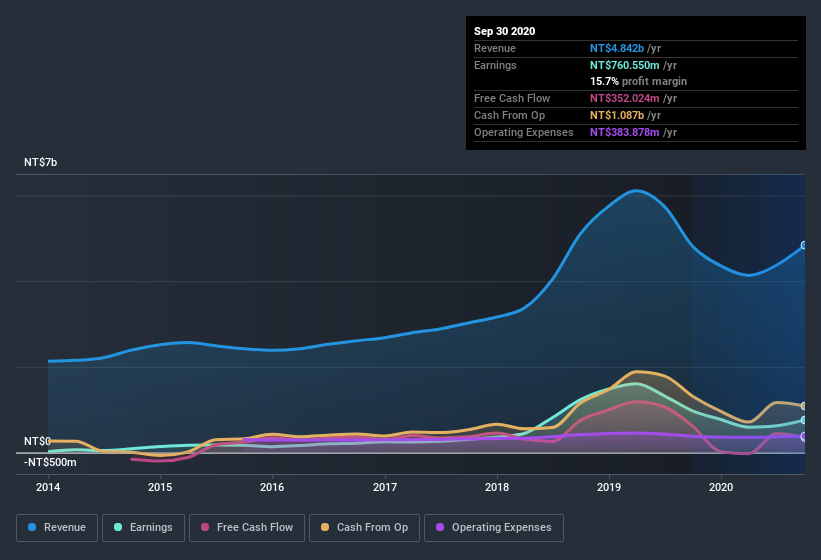Click the NT$1.087b cash from op value
This screenshot has width=821, height=560.
pos(617,115)
